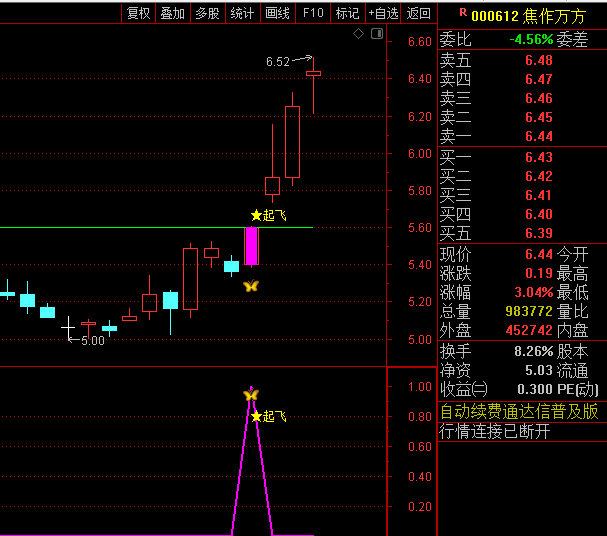Click the 自动续费通达信普及版 link
Screen dimensions: 607x536
click(x=519, y=412)
